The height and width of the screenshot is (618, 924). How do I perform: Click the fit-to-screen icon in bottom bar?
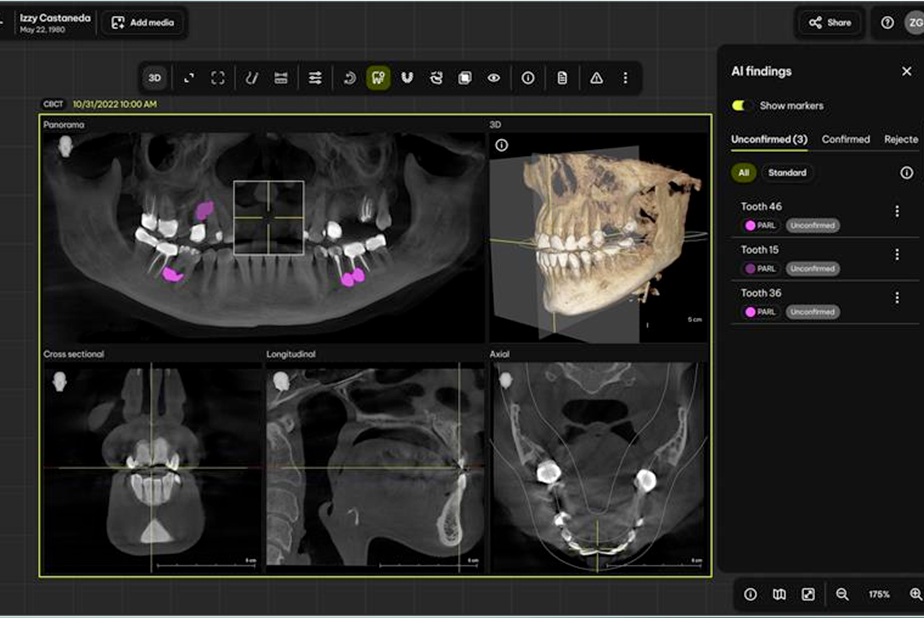click(808, 594)
